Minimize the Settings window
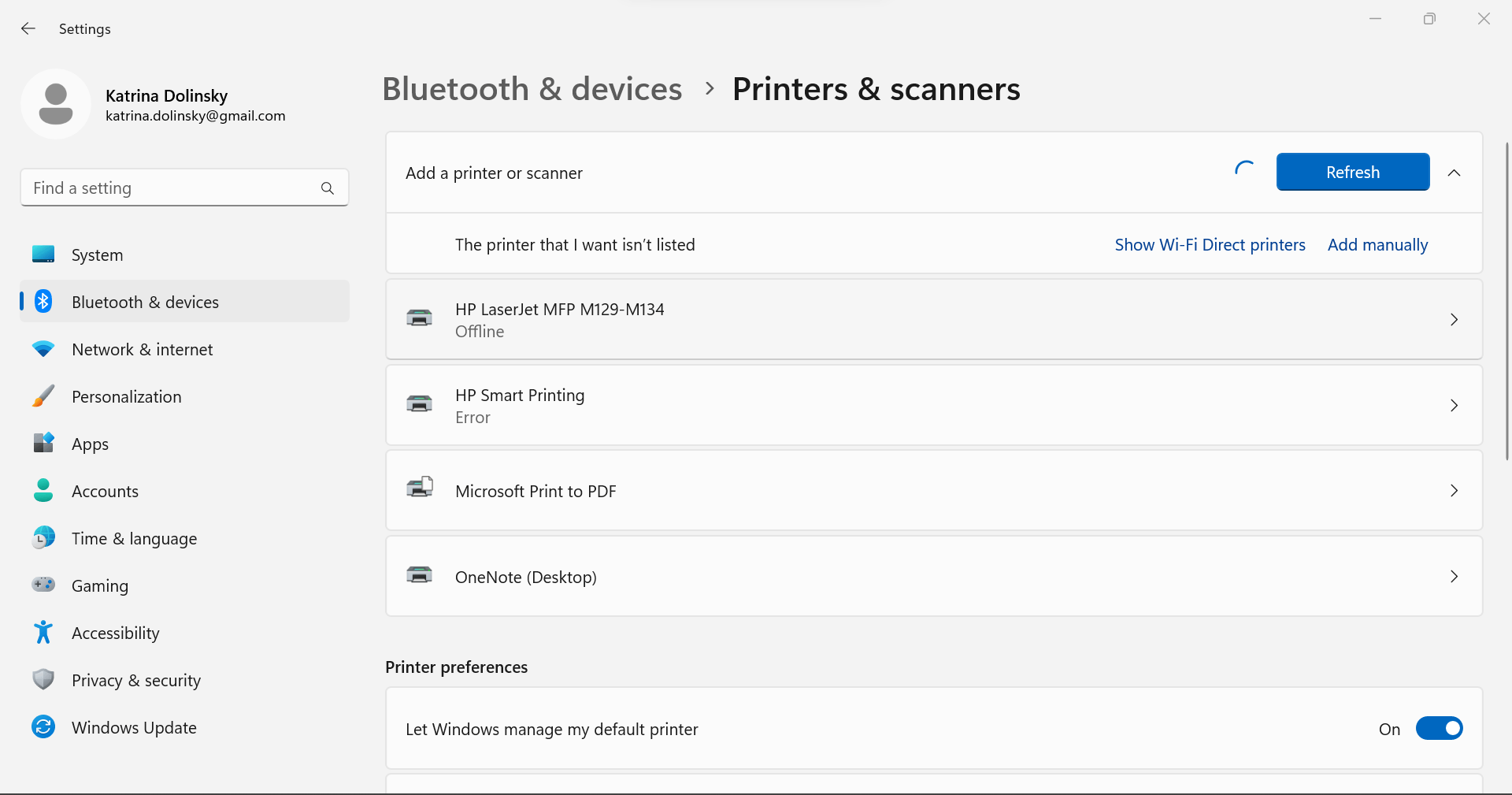Viewport: 1512px width, 795px height. (1376, 19)
